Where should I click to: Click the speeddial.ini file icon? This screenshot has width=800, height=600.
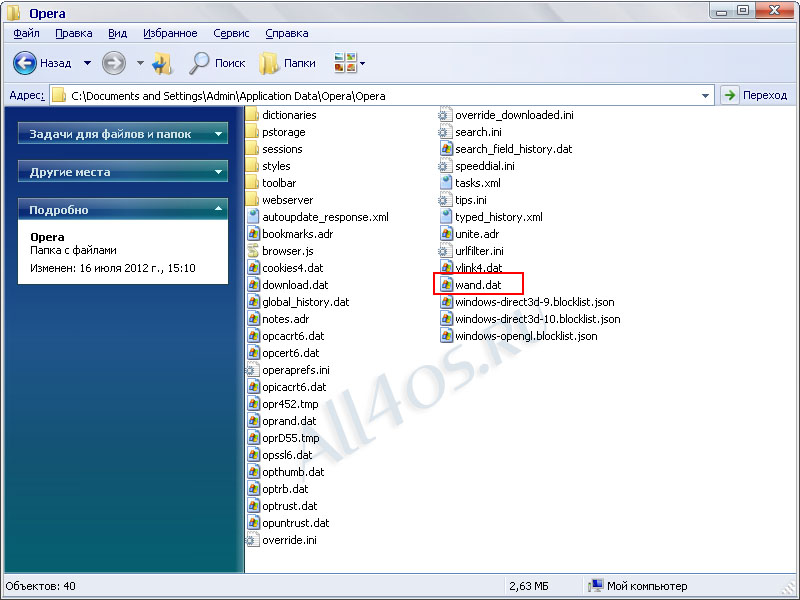445,166
